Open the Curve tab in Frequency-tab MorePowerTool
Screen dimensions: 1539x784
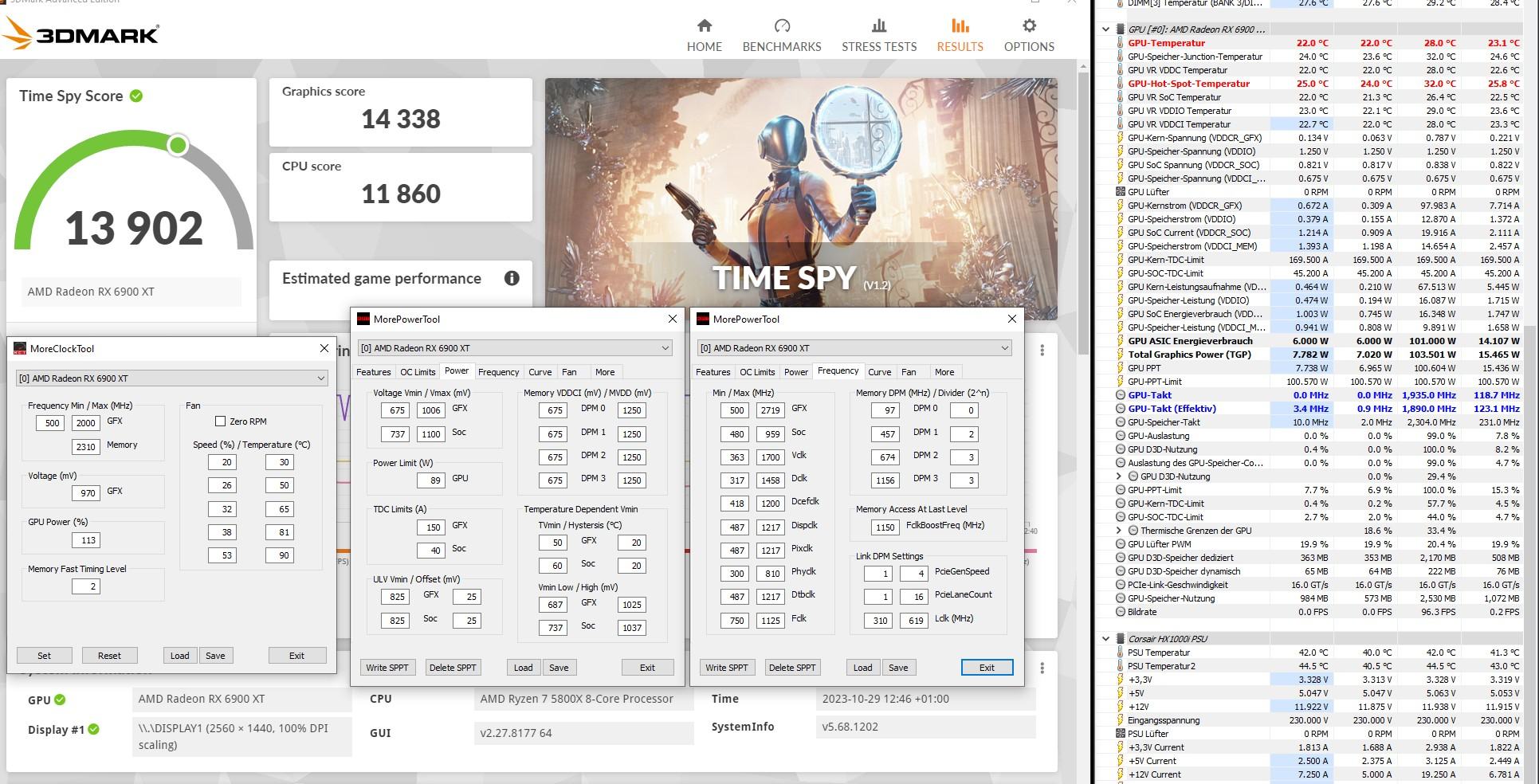click(x=880, y=372)
